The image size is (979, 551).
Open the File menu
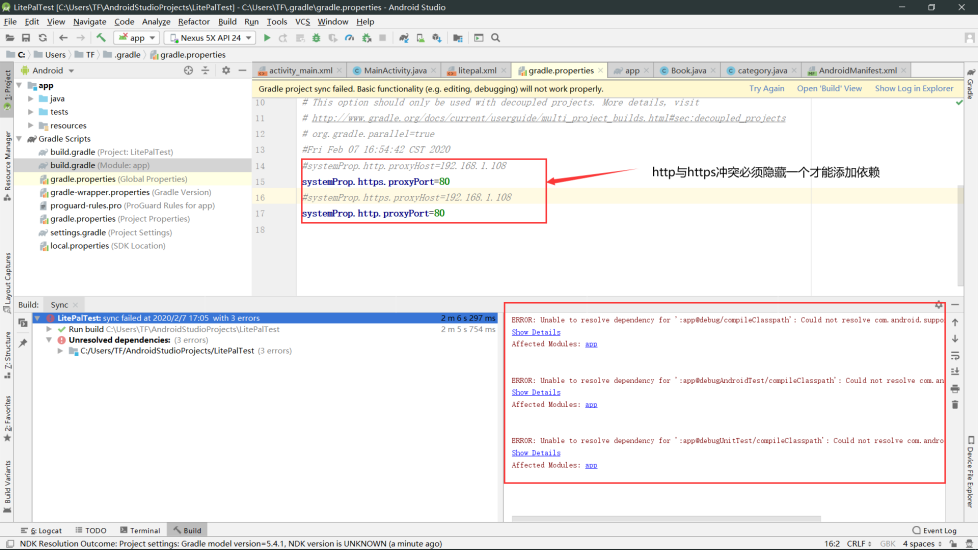click(11, 22)
